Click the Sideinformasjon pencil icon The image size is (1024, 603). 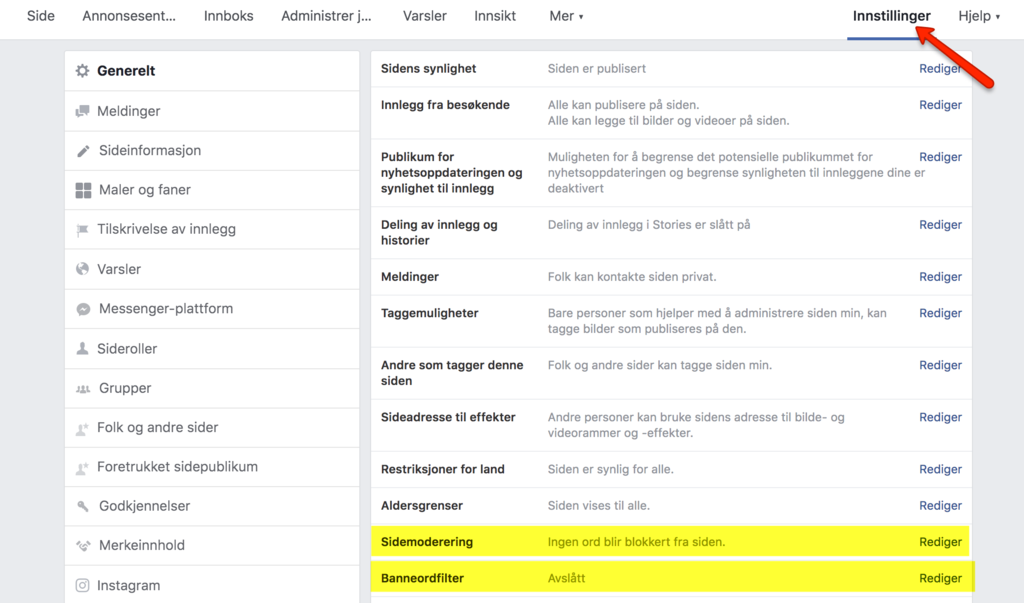pyautogui.click(x=83, y=151)
